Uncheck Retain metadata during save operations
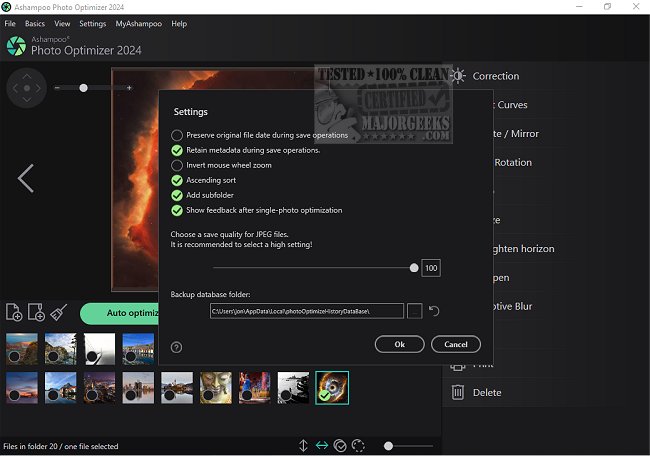This screenshot has height=456, width=650. pos(177,150)
